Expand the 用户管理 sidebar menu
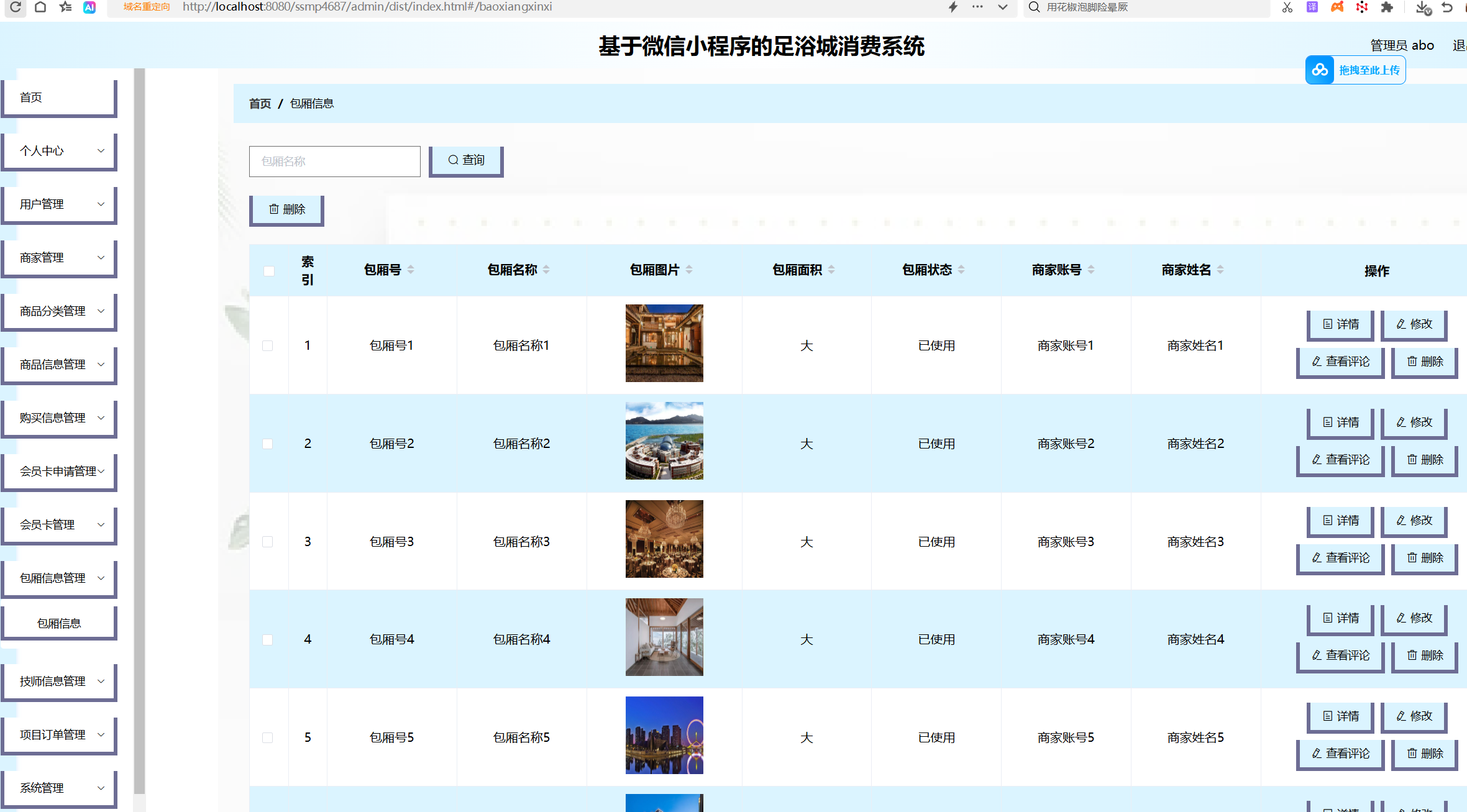This screenshot has height=812, width=1467. tap(59, 204)
